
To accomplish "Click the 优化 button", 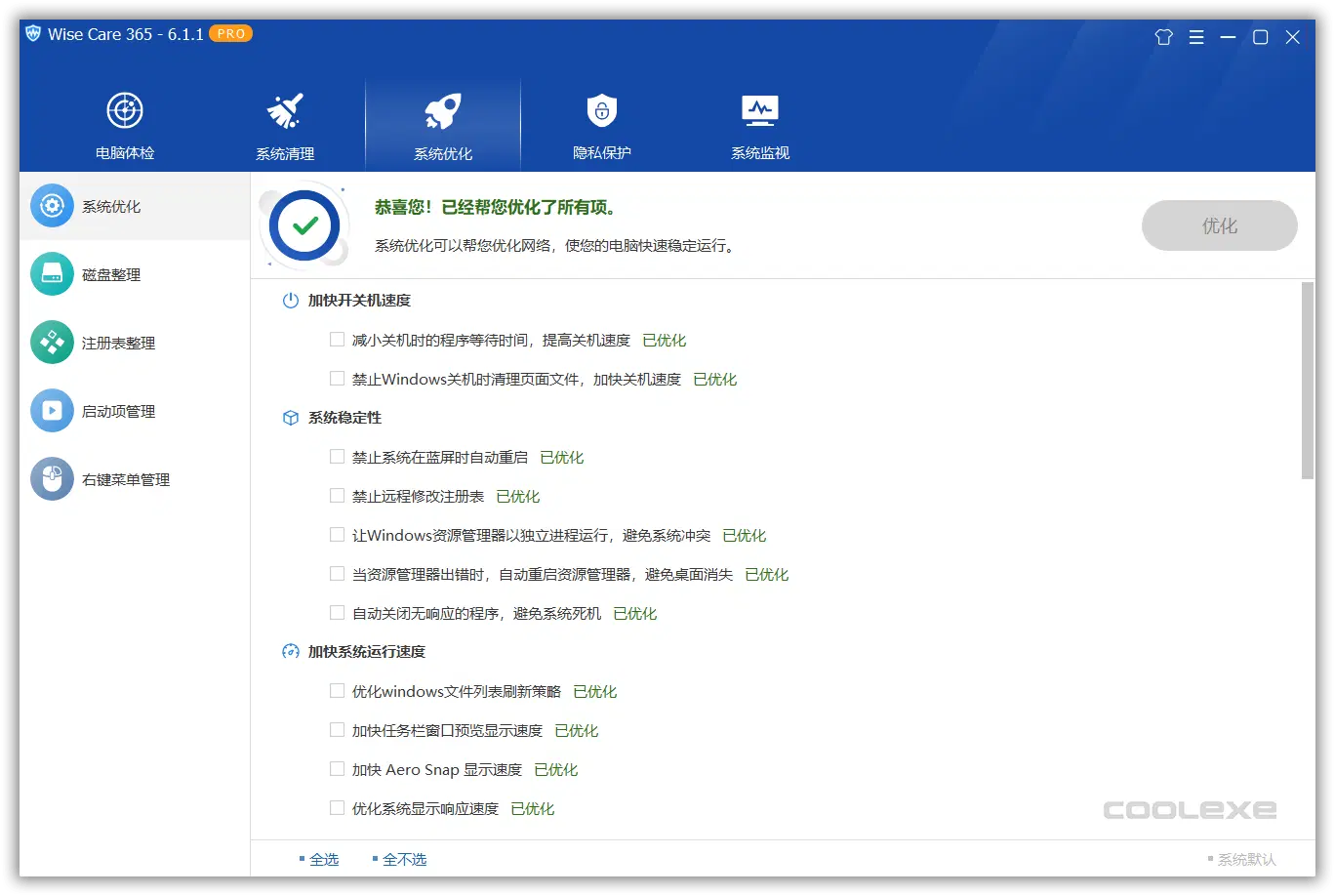I will coord(1219,225).
